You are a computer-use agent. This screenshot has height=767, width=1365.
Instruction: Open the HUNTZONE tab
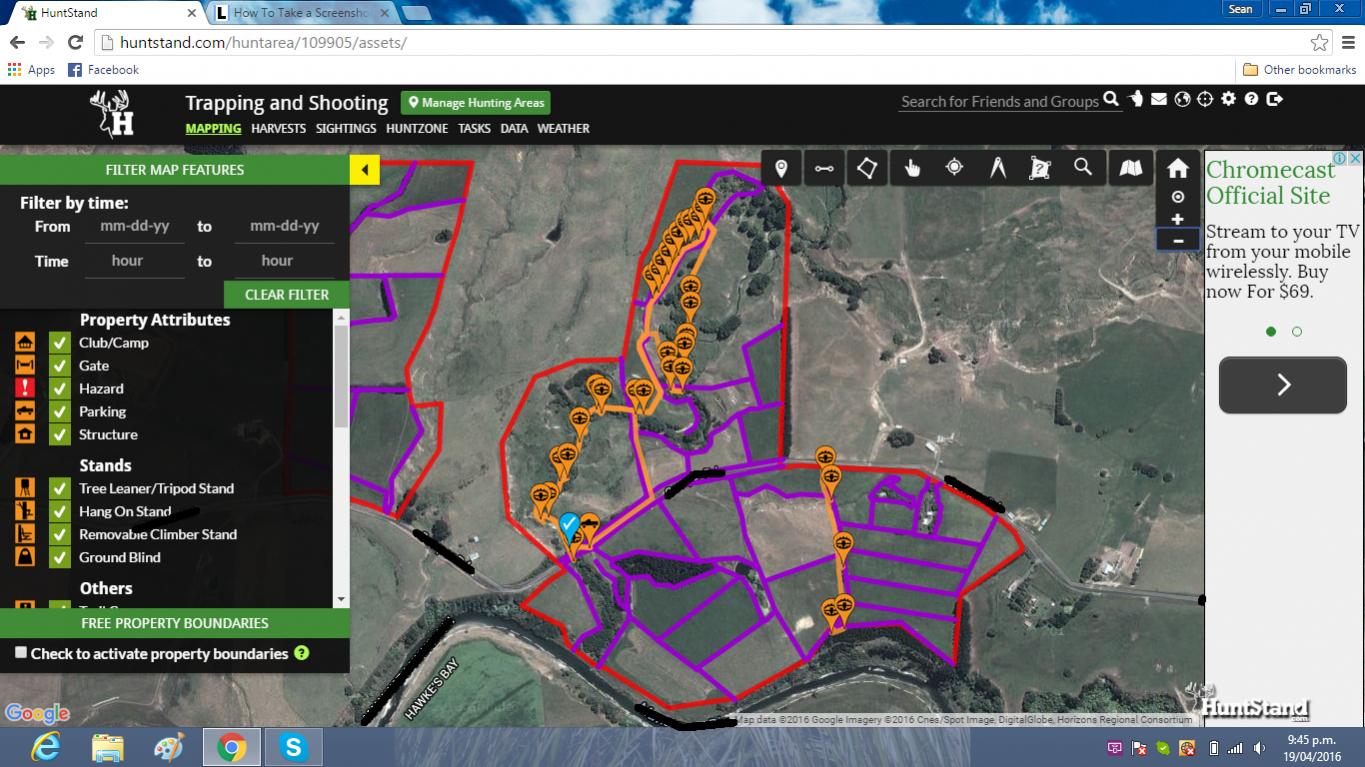[417, 128]
